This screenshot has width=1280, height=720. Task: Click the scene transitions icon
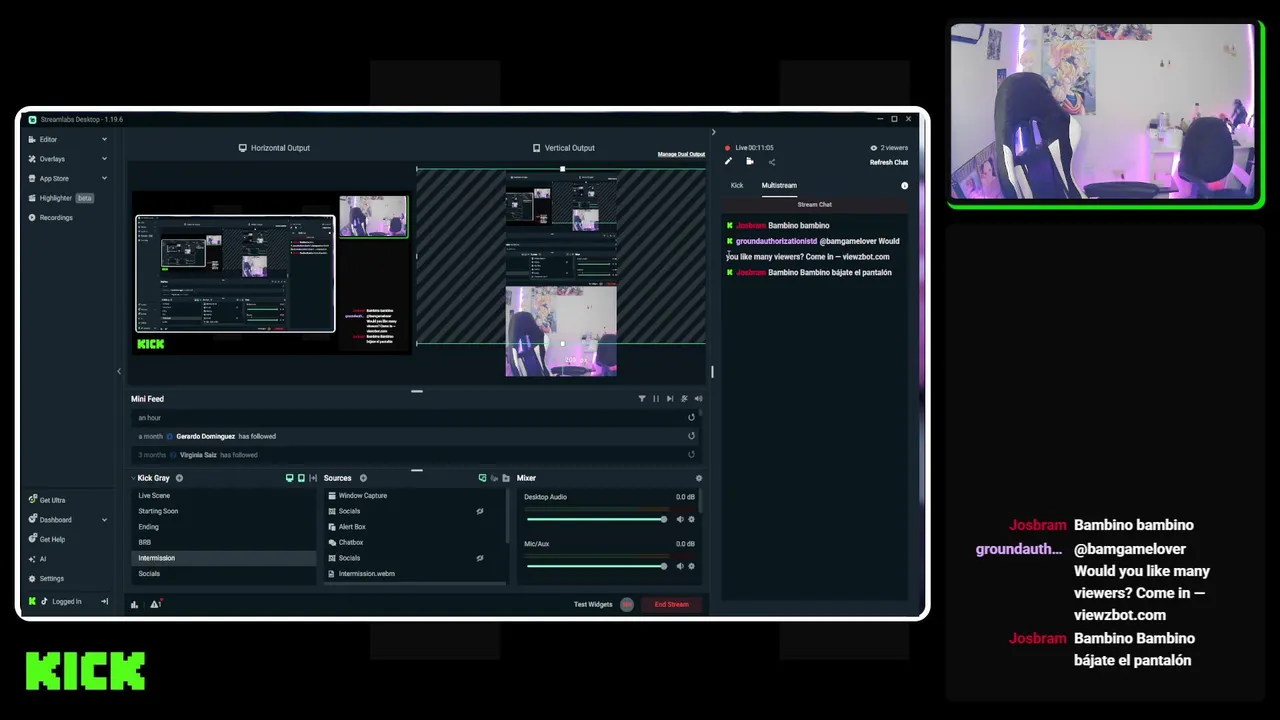coord(313,478)
